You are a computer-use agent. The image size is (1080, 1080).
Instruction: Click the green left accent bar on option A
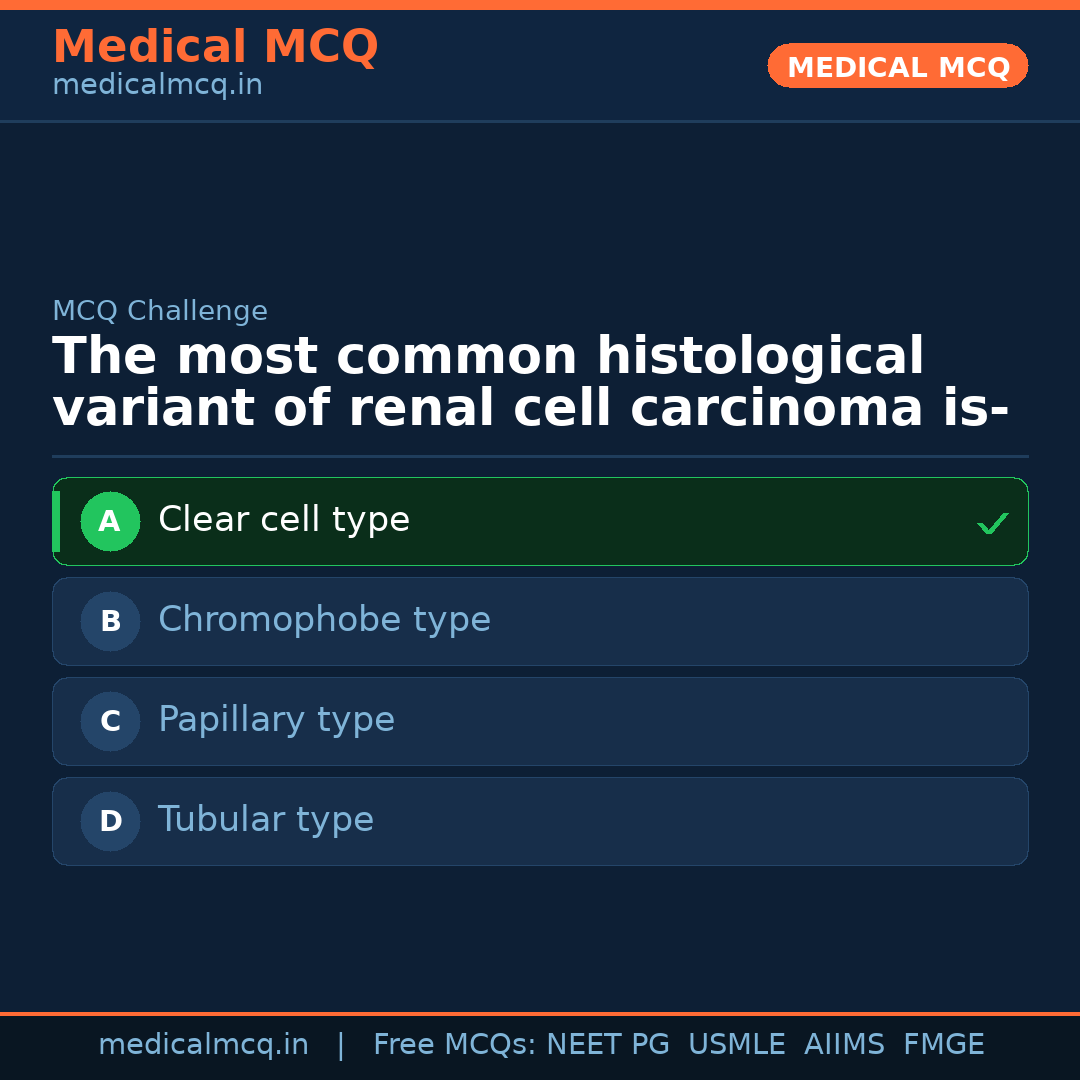coord(56,521)
